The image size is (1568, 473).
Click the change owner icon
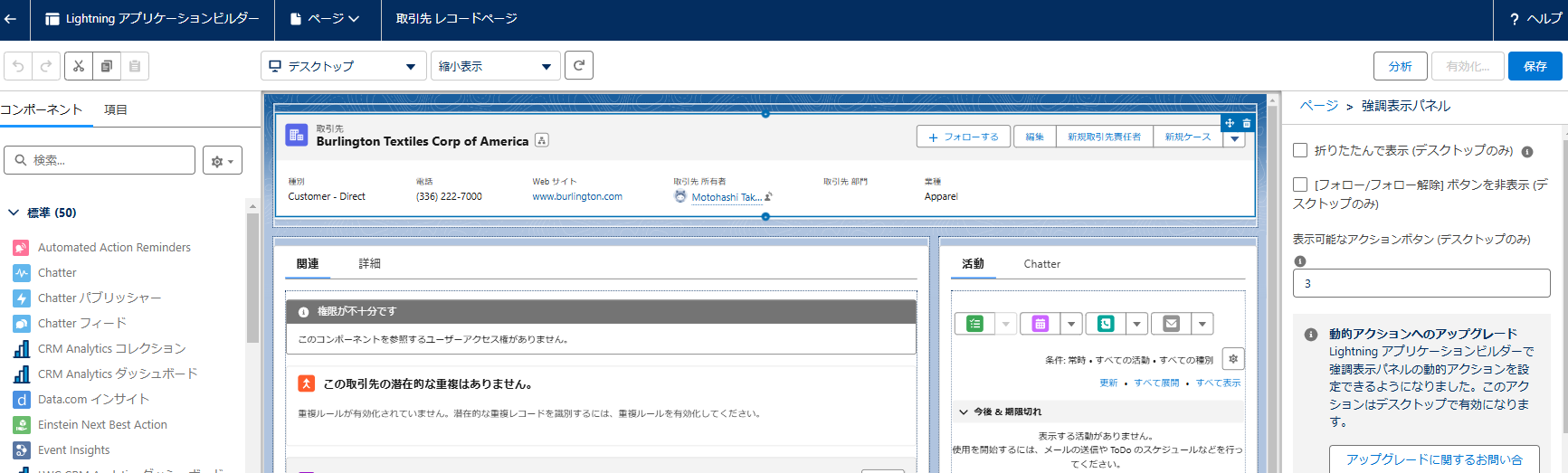coord(768,196)
